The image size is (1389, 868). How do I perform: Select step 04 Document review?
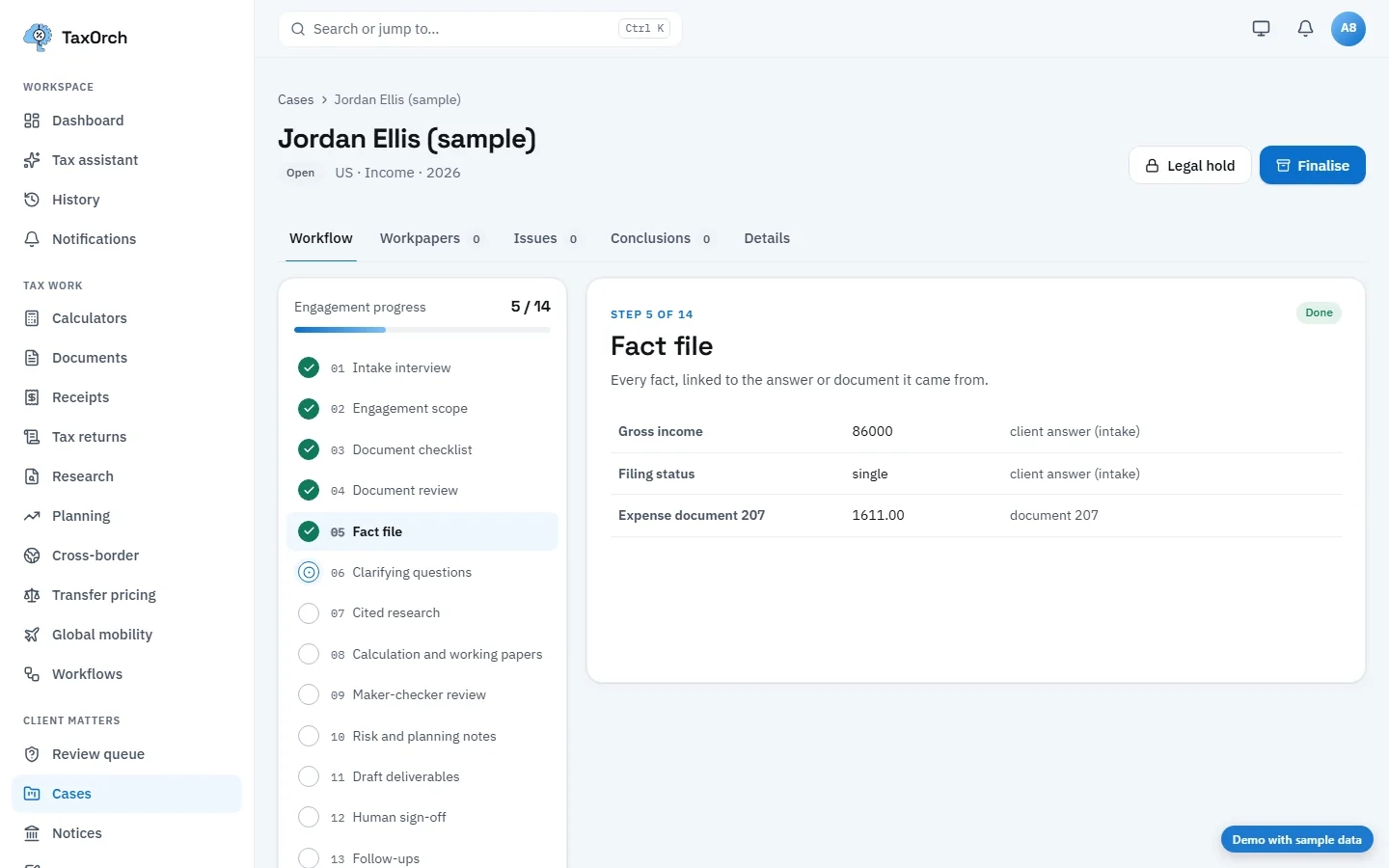click(x=422, y=490)
